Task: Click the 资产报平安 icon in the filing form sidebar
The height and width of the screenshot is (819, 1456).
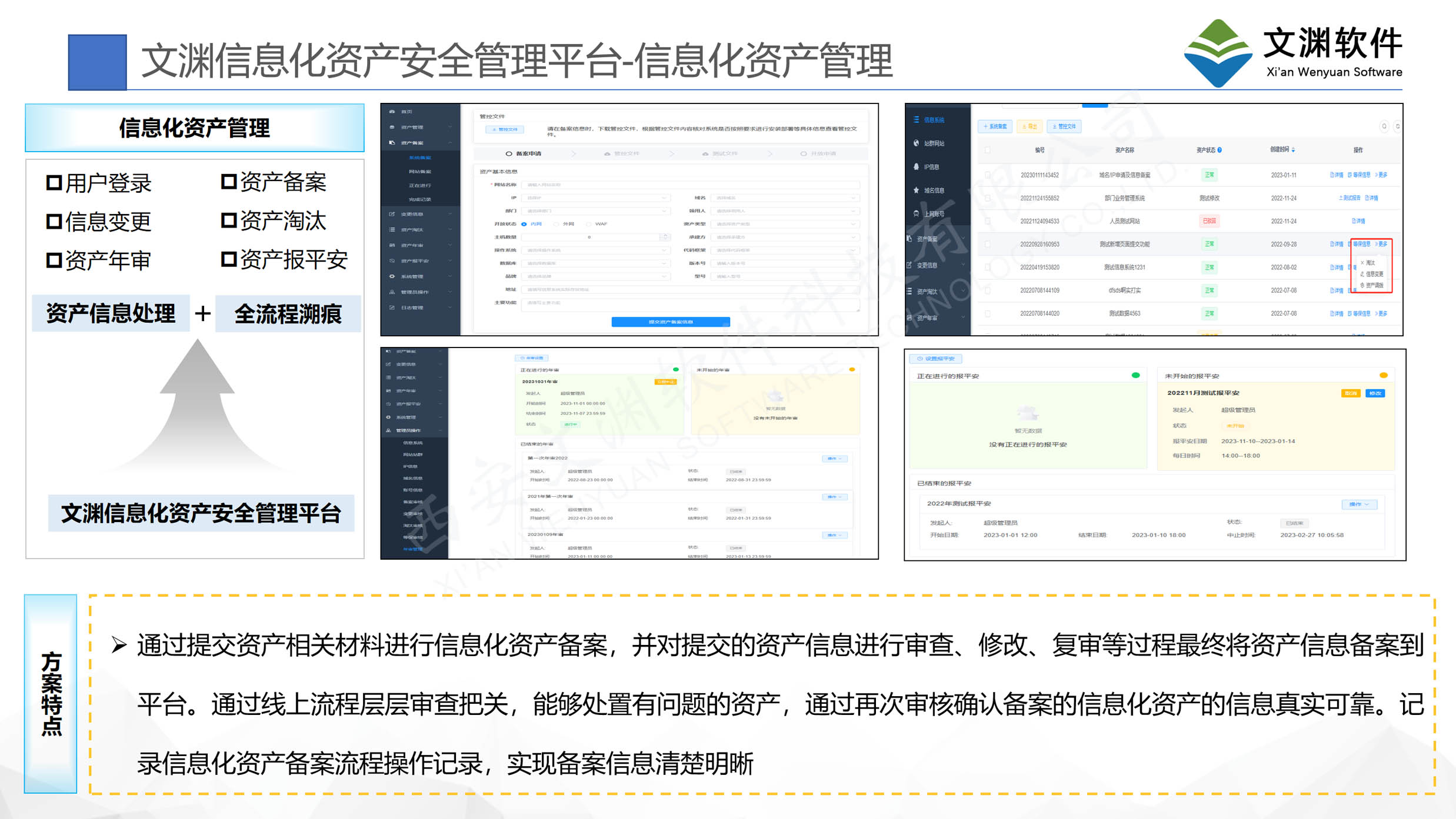Action: click(x=392, y=261)
